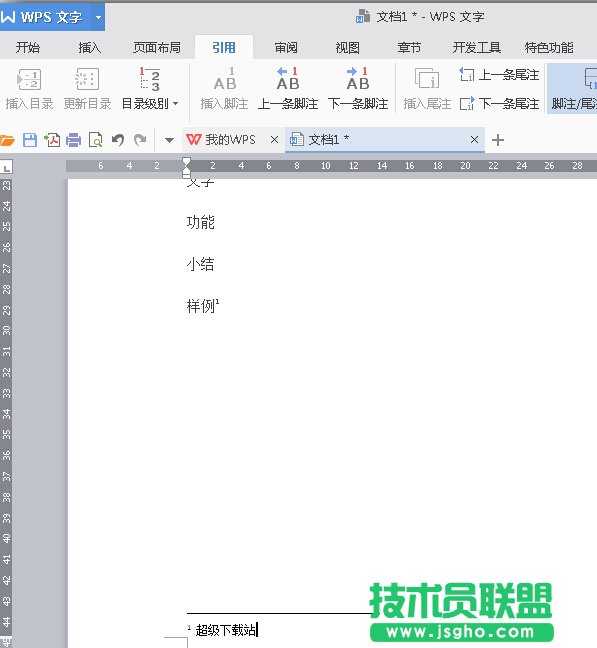Screen dimensions: 597x648
Task: Save the document with the floppy icon
Action: pos(30,140)
